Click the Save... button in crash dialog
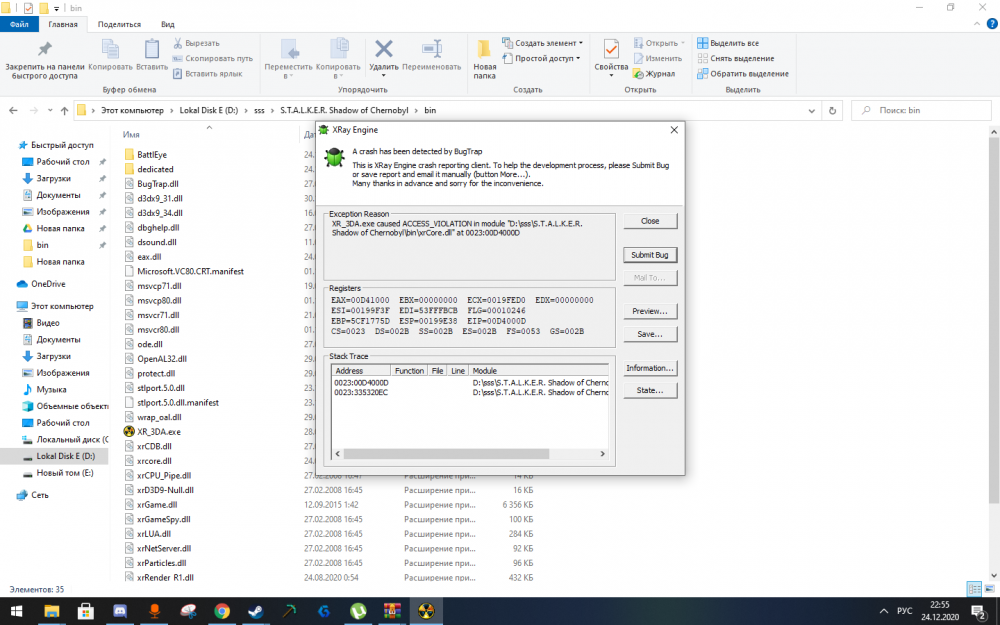Viewport: 1000px width, 625px height. click(649, 334)
